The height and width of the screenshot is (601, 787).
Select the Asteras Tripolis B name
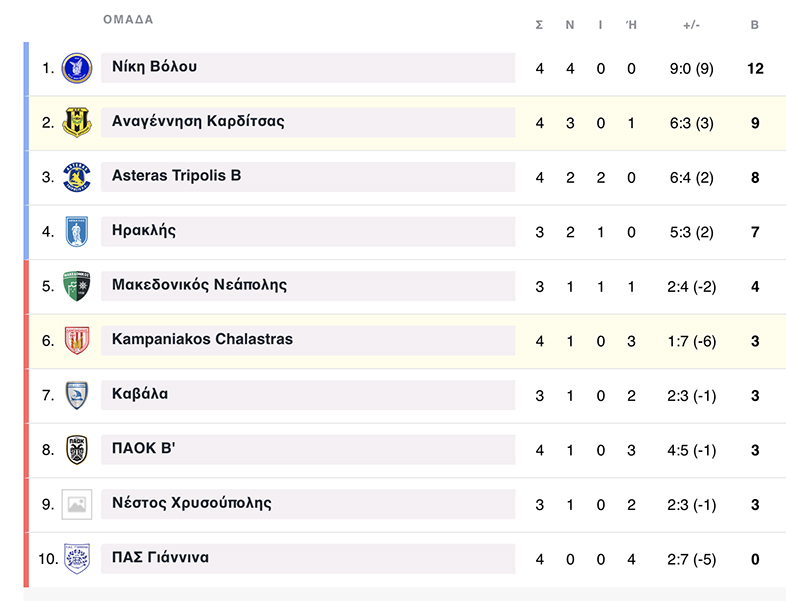(x=176, y=176)
